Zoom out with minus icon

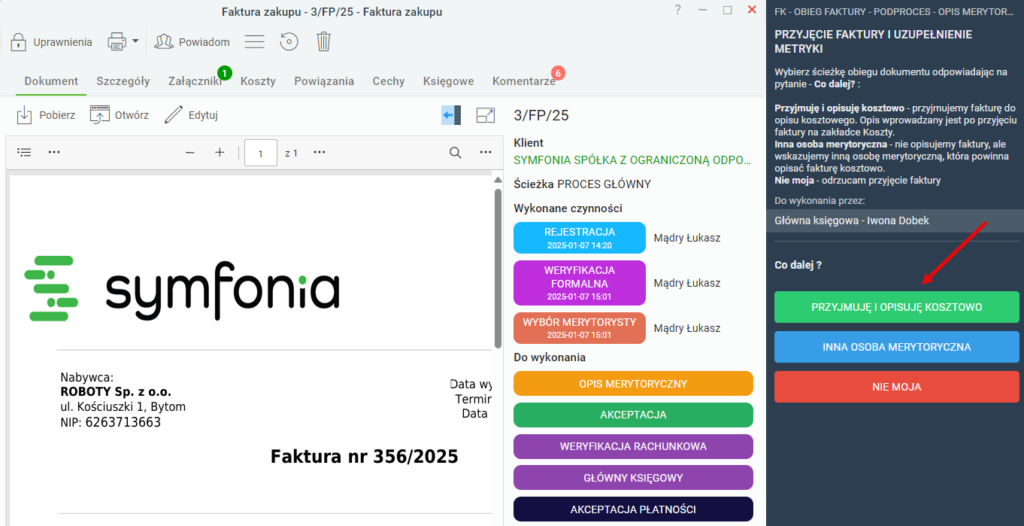click(x=190, y=152)
